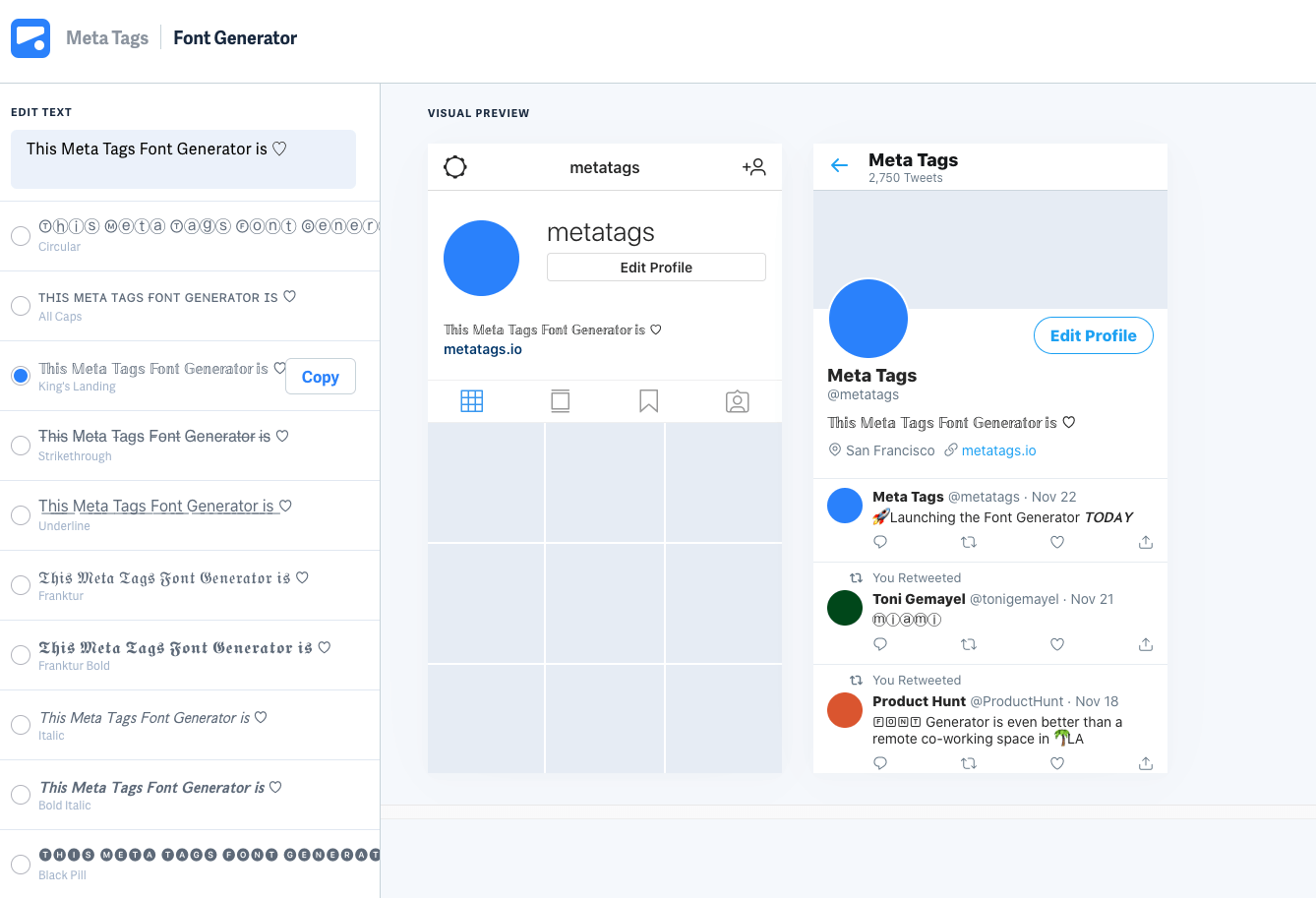Click retweet icon on Toni Gemayel tweet
1316x898 pixels.
point(969,644)
